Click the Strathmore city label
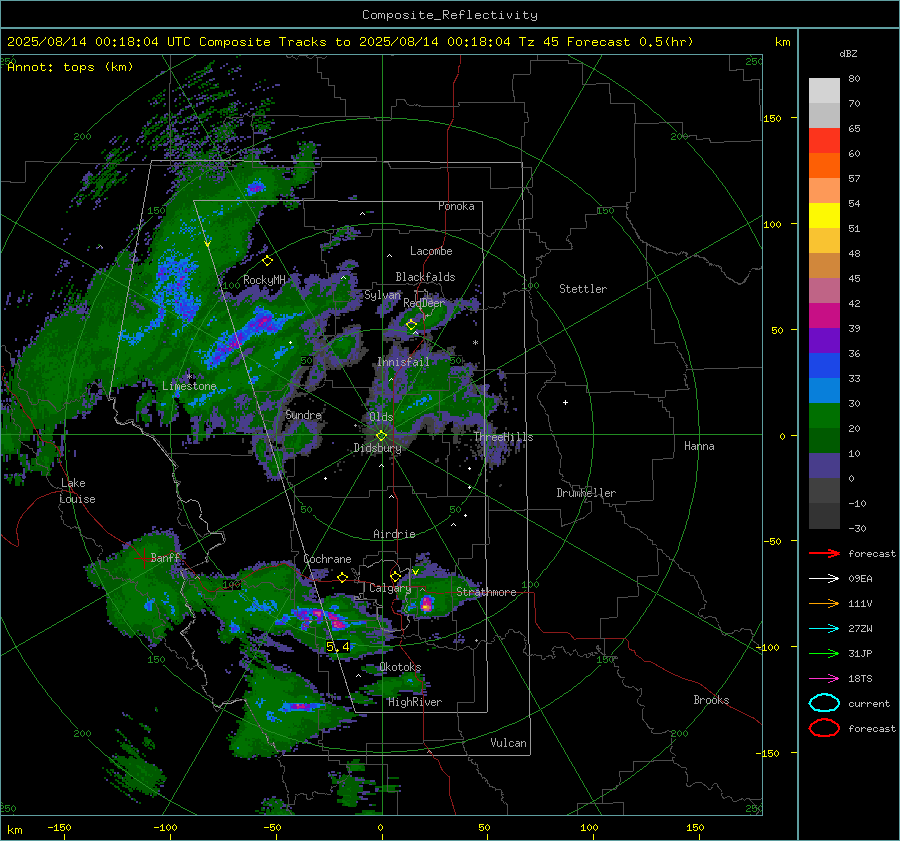The height and width of the screenshot is (841, 900). pyautogui.click(x=486, y=592)
